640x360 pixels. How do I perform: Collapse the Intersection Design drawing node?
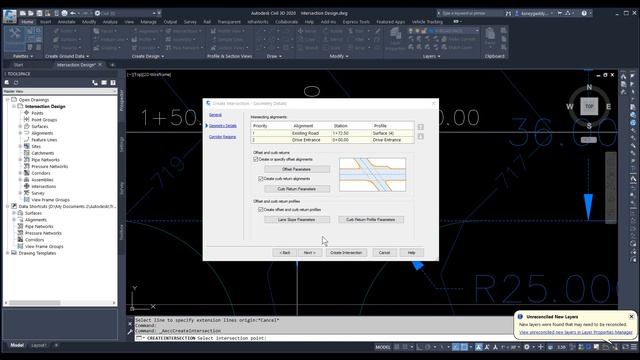coord(14,106)
